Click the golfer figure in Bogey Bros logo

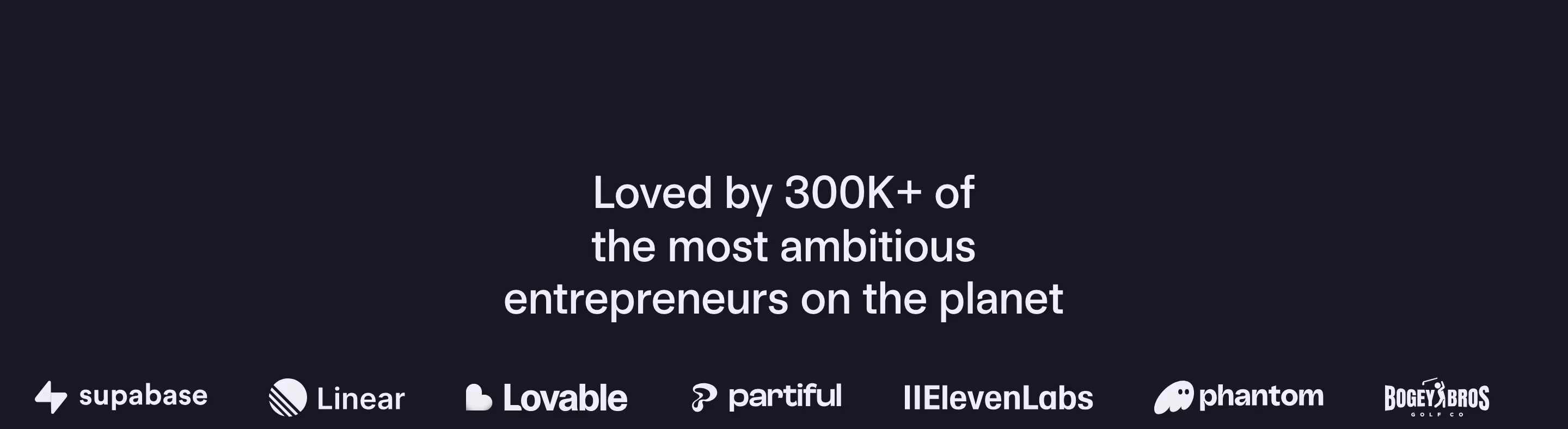(1439, 394)
